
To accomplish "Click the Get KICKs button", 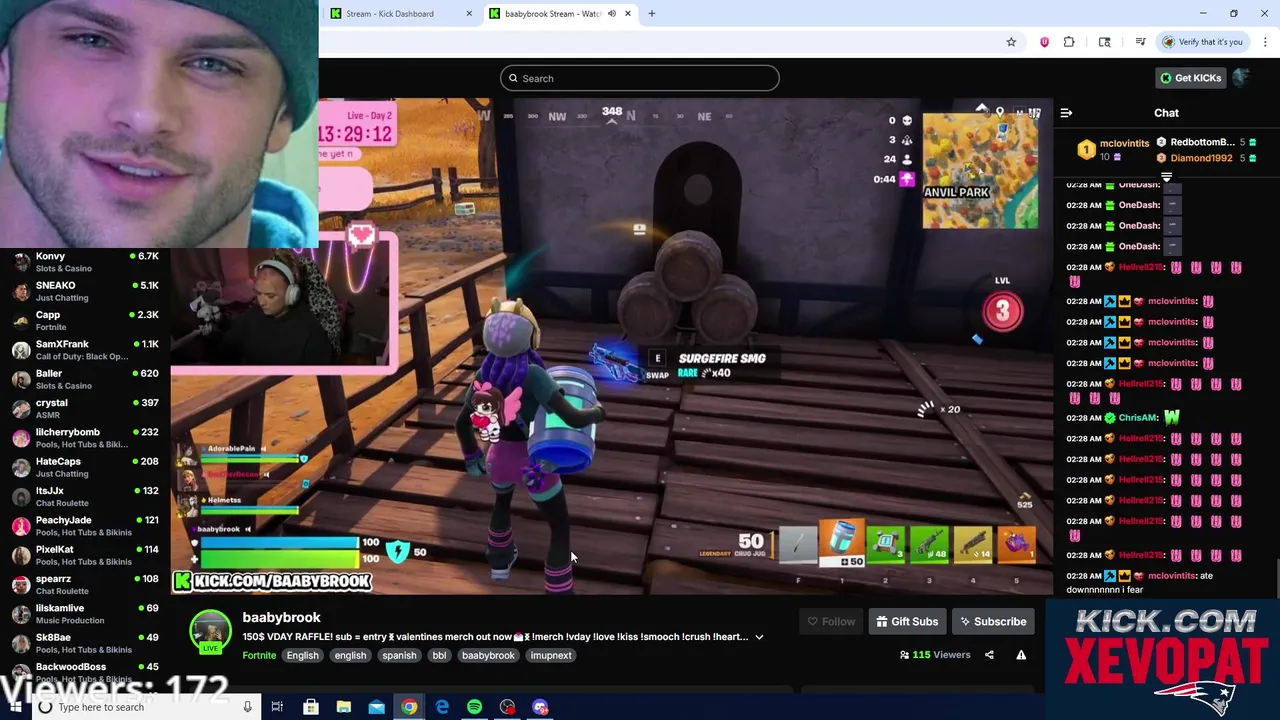I will point(1190,78).
